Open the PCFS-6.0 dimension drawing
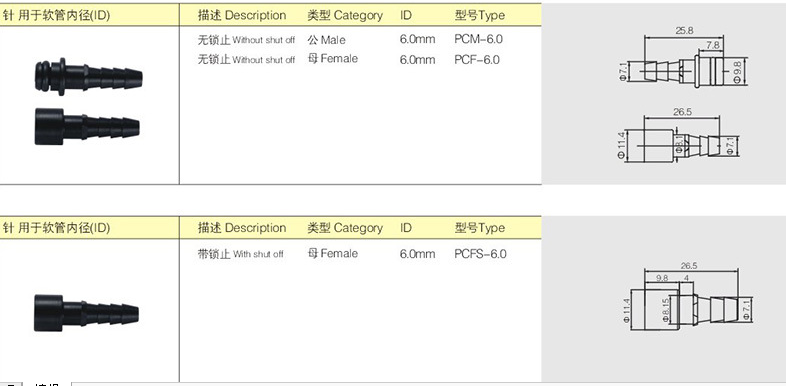The height and width of the screenshot is (386, 786). point(686,298)
